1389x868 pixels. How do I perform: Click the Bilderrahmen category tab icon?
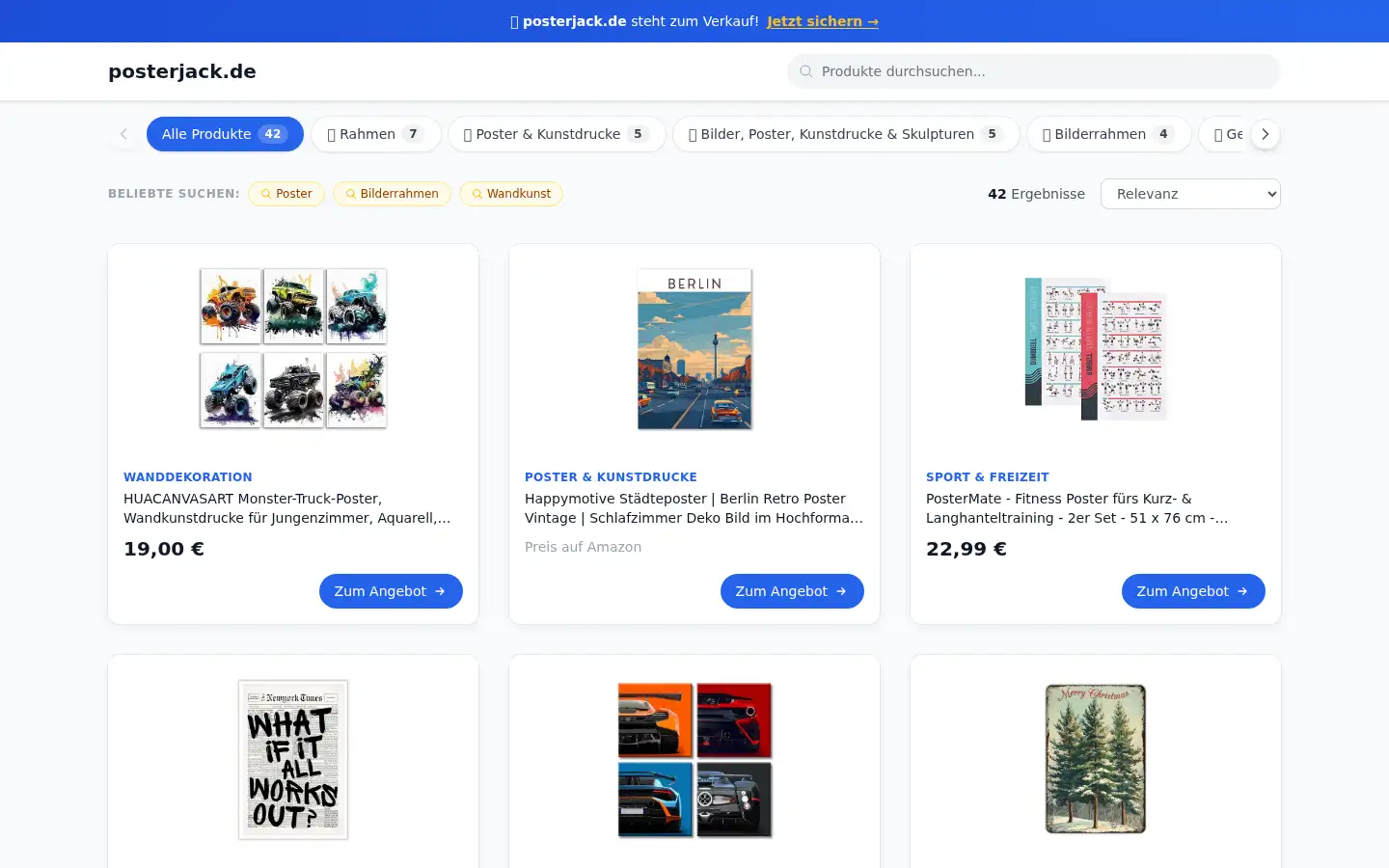coord(1047,135)
